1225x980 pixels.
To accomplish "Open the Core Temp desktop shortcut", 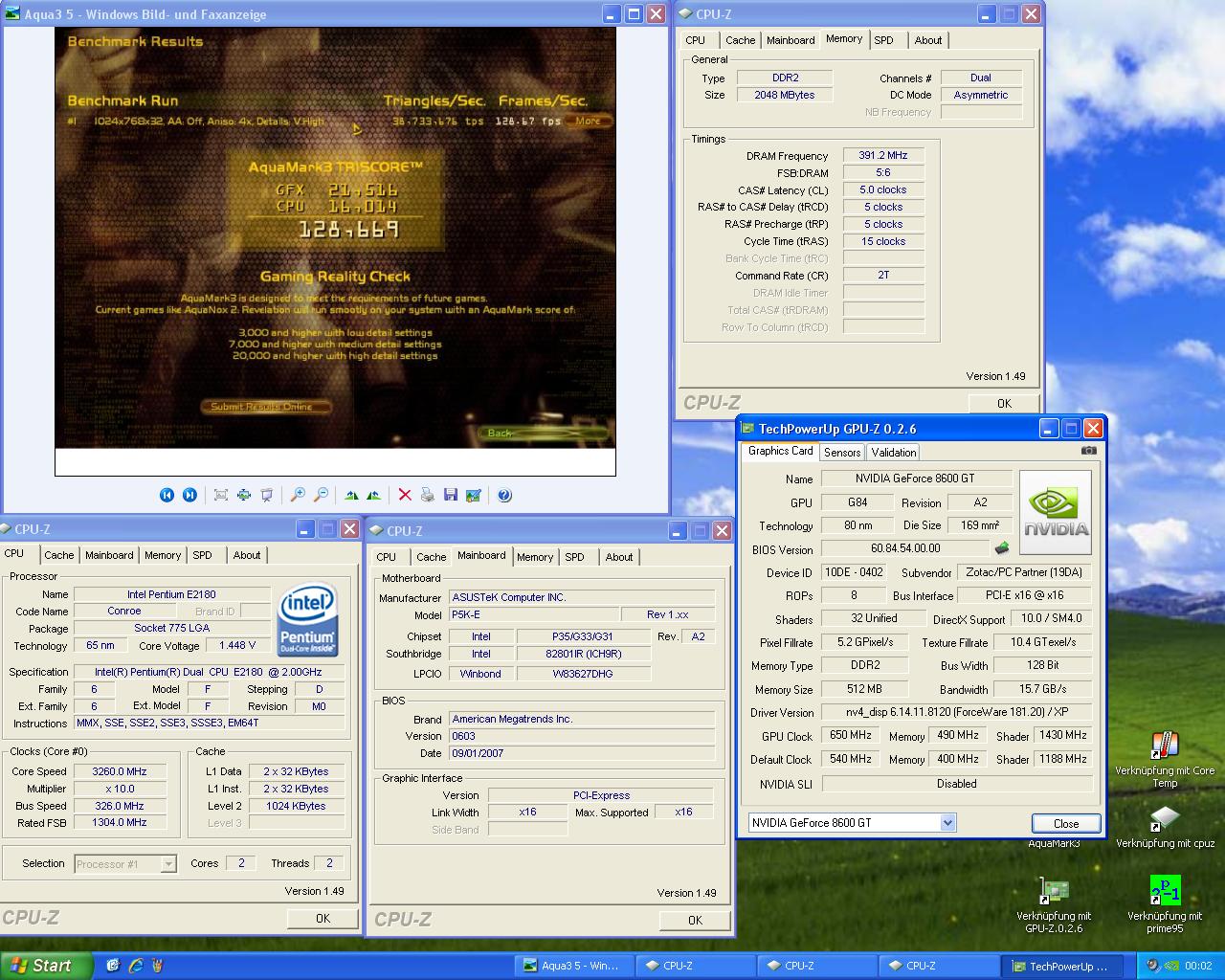I will (1165, 760).
